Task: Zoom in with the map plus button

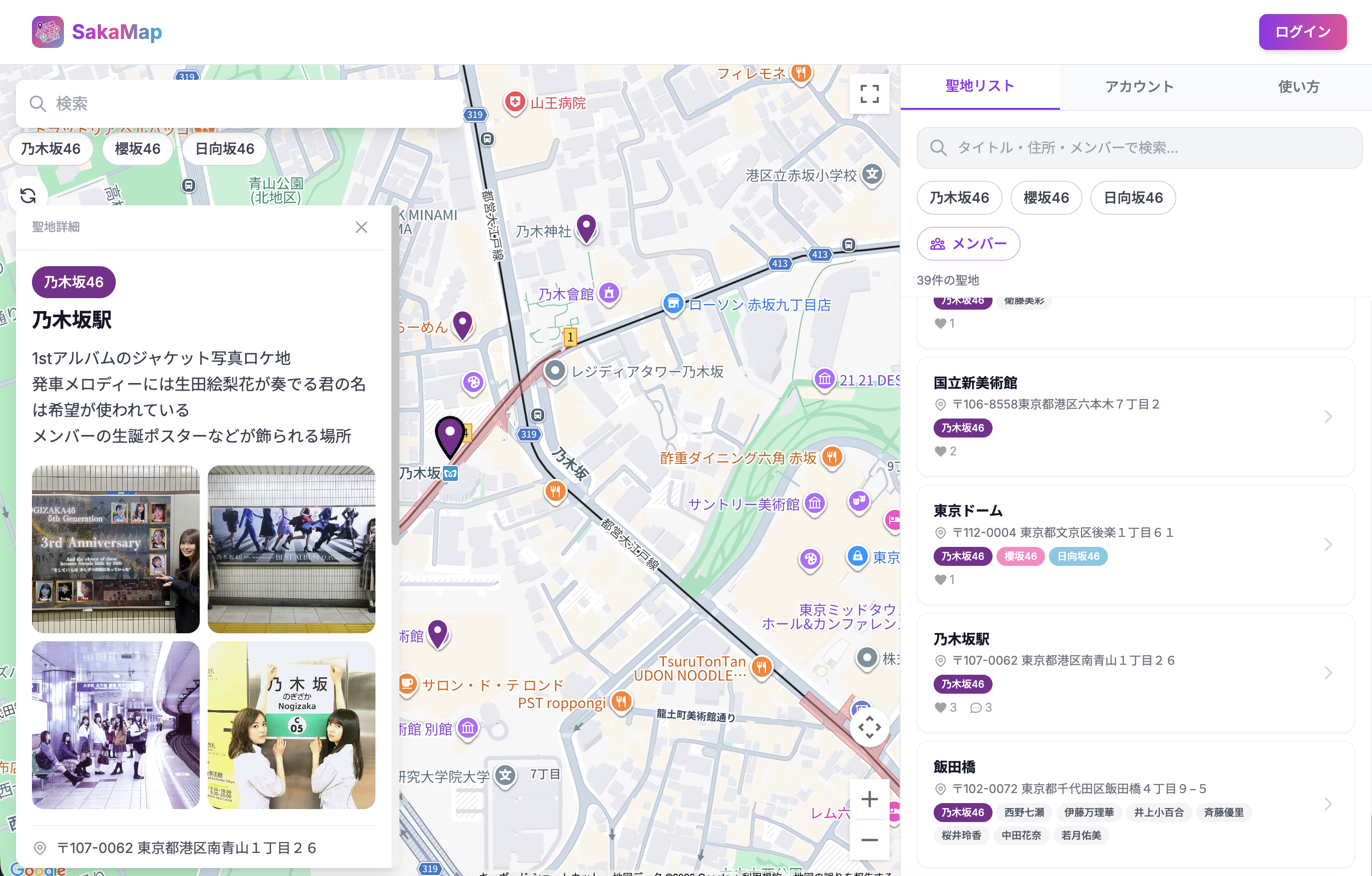Action: click(869, 799)
